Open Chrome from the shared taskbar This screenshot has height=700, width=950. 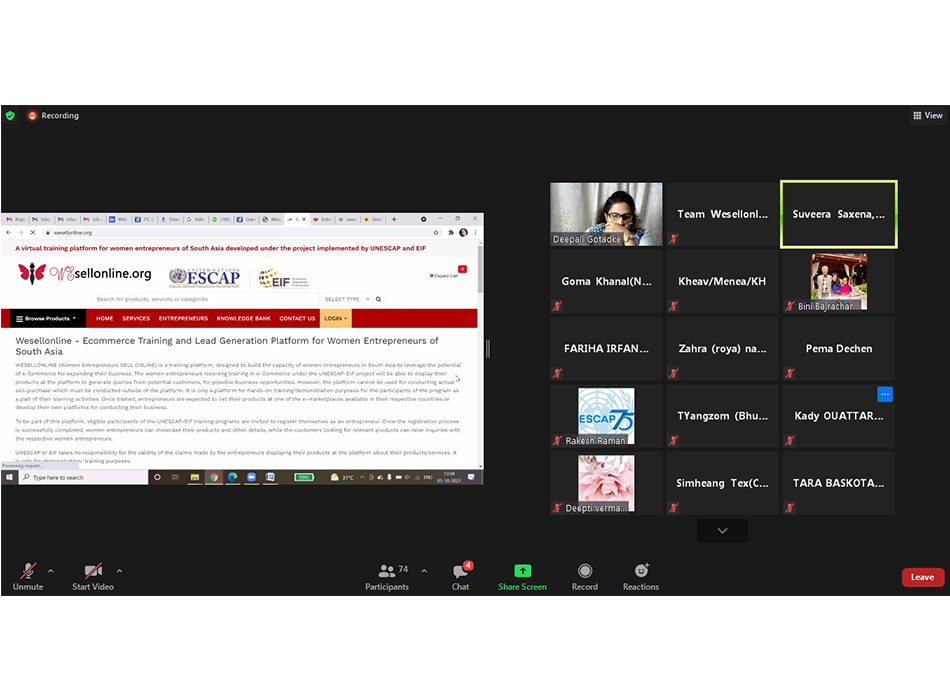(x=214, y=478)
